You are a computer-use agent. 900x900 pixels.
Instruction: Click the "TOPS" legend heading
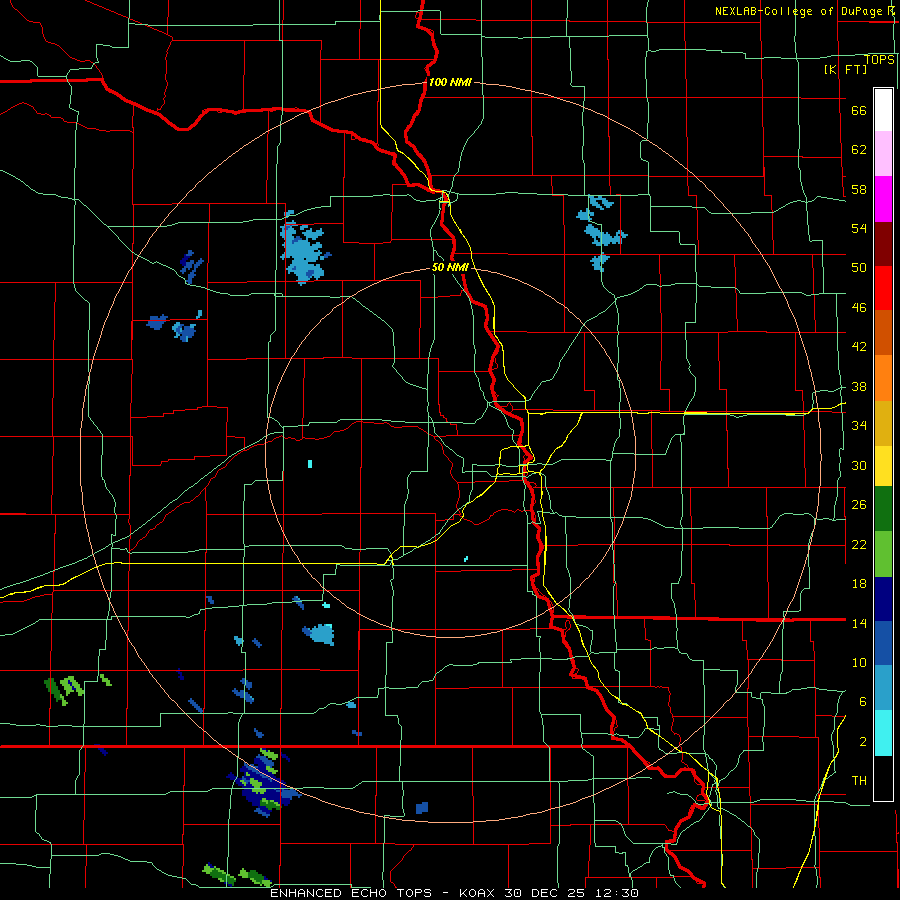click(x=879, y=60)
